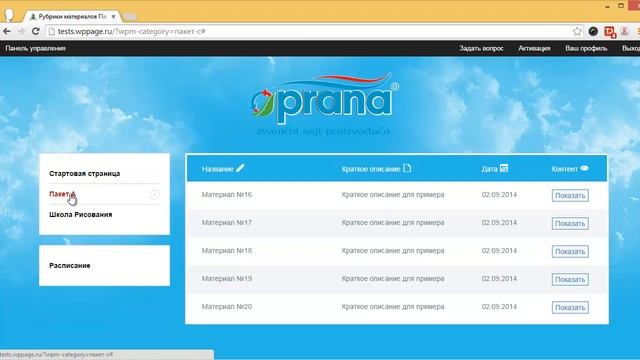Click the pencil icon beside Название

240,168
